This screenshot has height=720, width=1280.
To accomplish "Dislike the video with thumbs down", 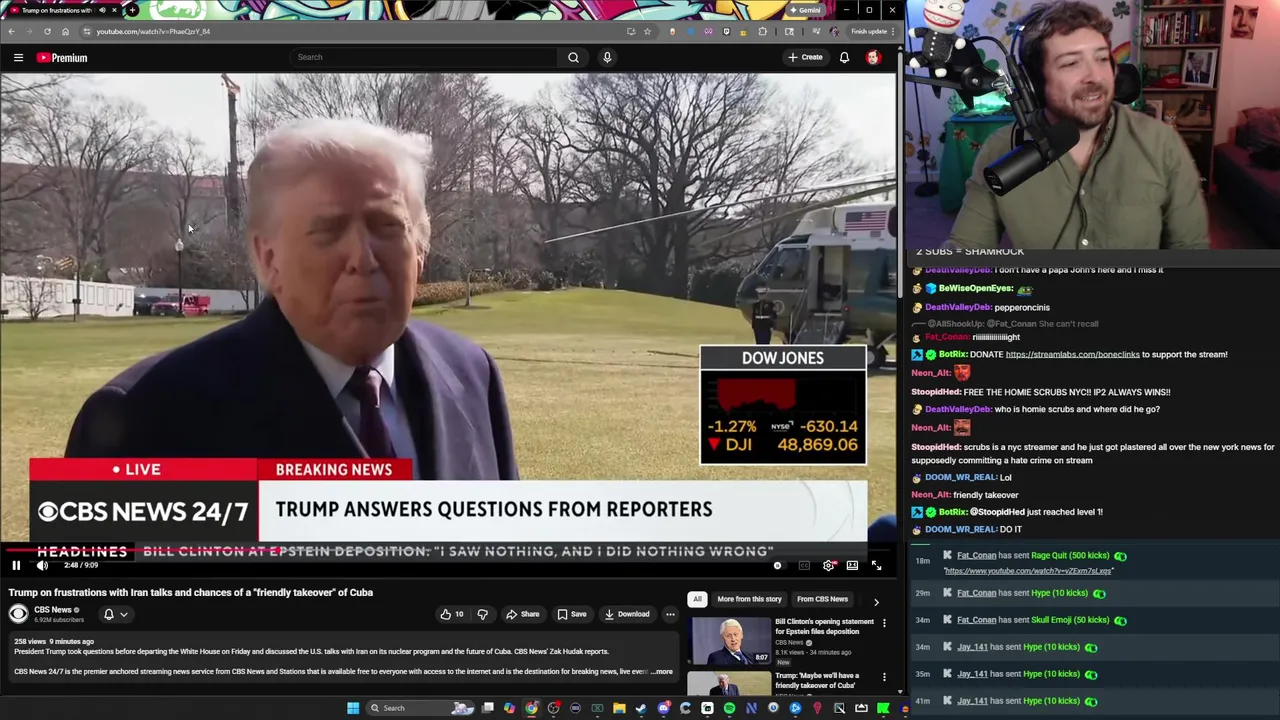I will tap(482, 614).
